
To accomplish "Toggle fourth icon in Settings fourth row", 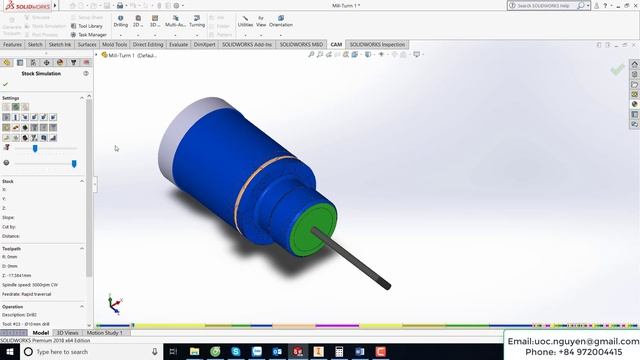I will [34, 138].
